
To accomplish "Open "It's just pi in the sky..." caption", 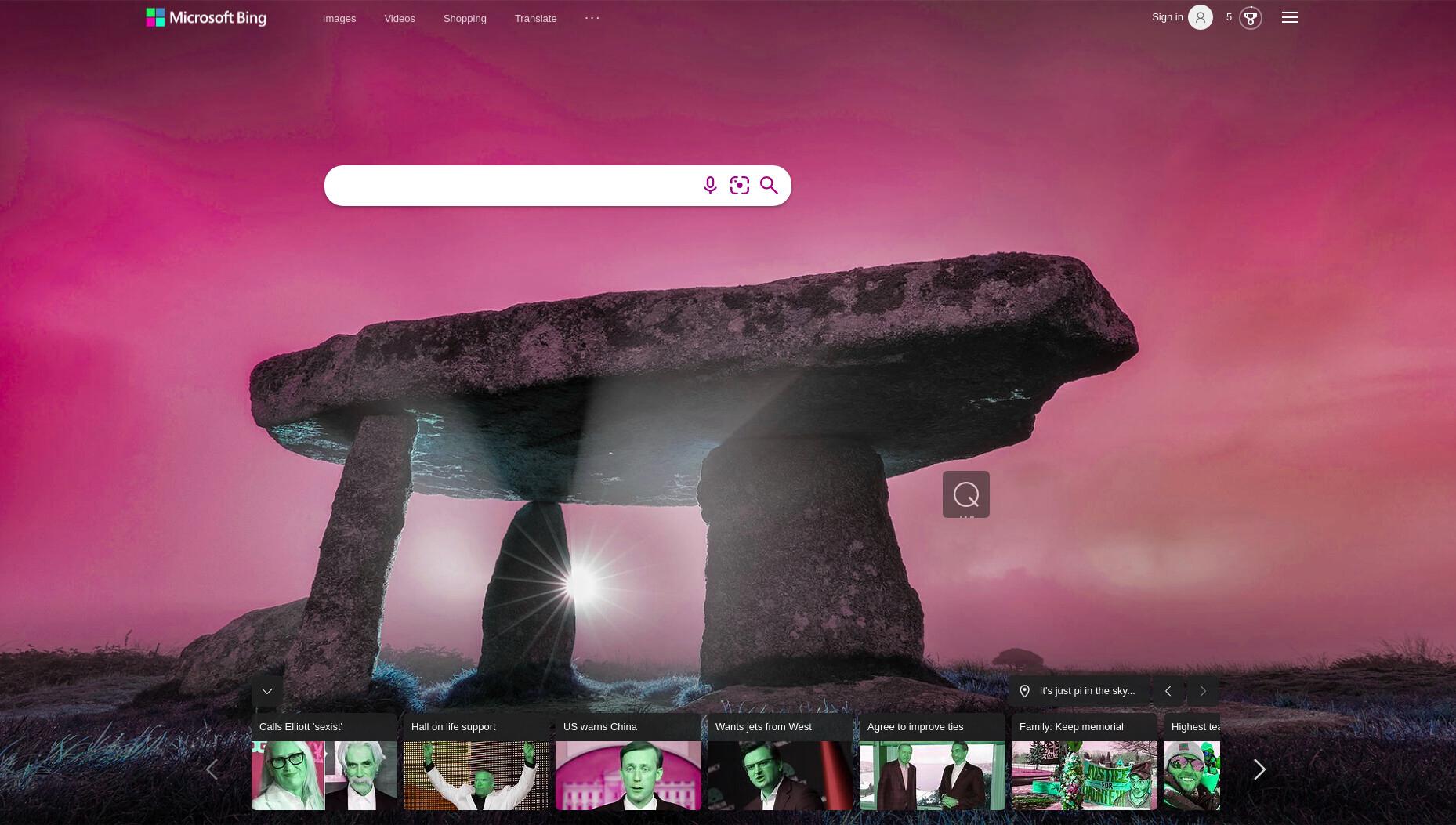I will [x=1087, y=691].
